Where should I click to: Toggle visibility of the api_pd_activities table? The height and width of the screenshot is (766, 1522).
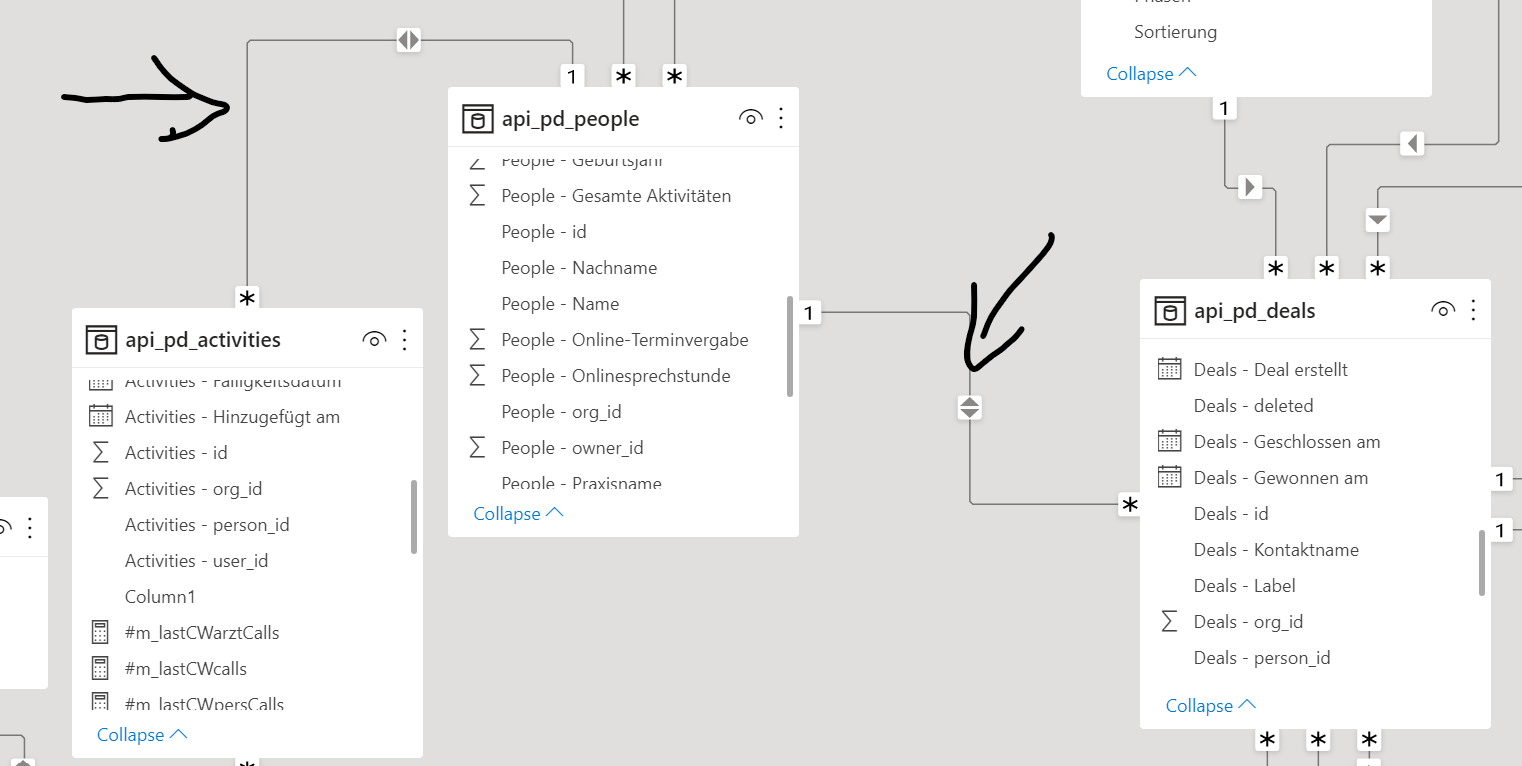coord(374,340)
